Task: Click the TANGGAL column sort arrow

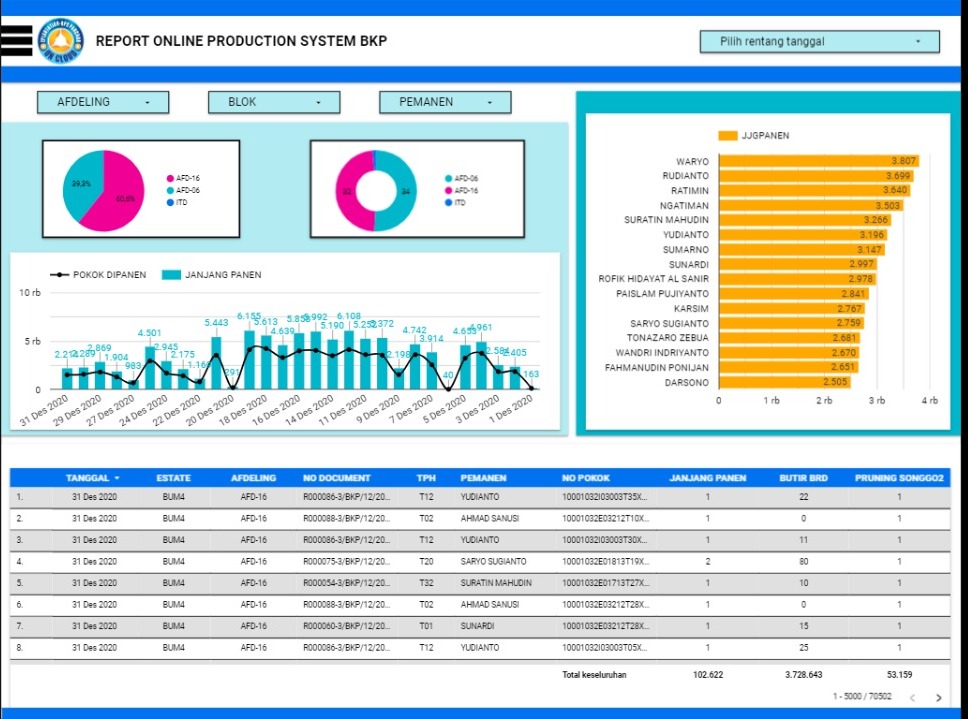Action: click(x=117, y=478)
